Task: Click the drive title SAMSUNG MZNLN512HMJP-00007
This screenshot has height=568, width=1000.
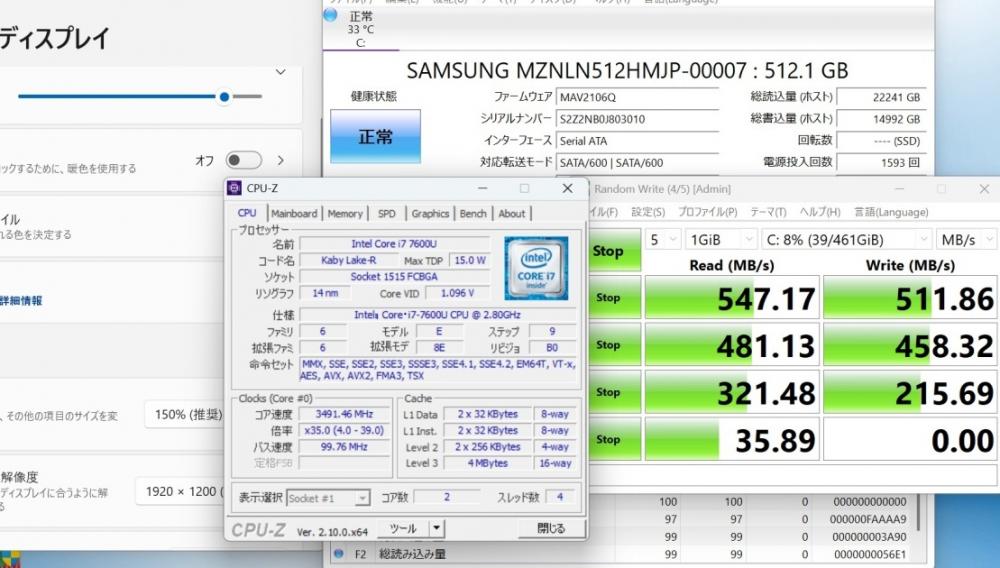Action: 577,70
